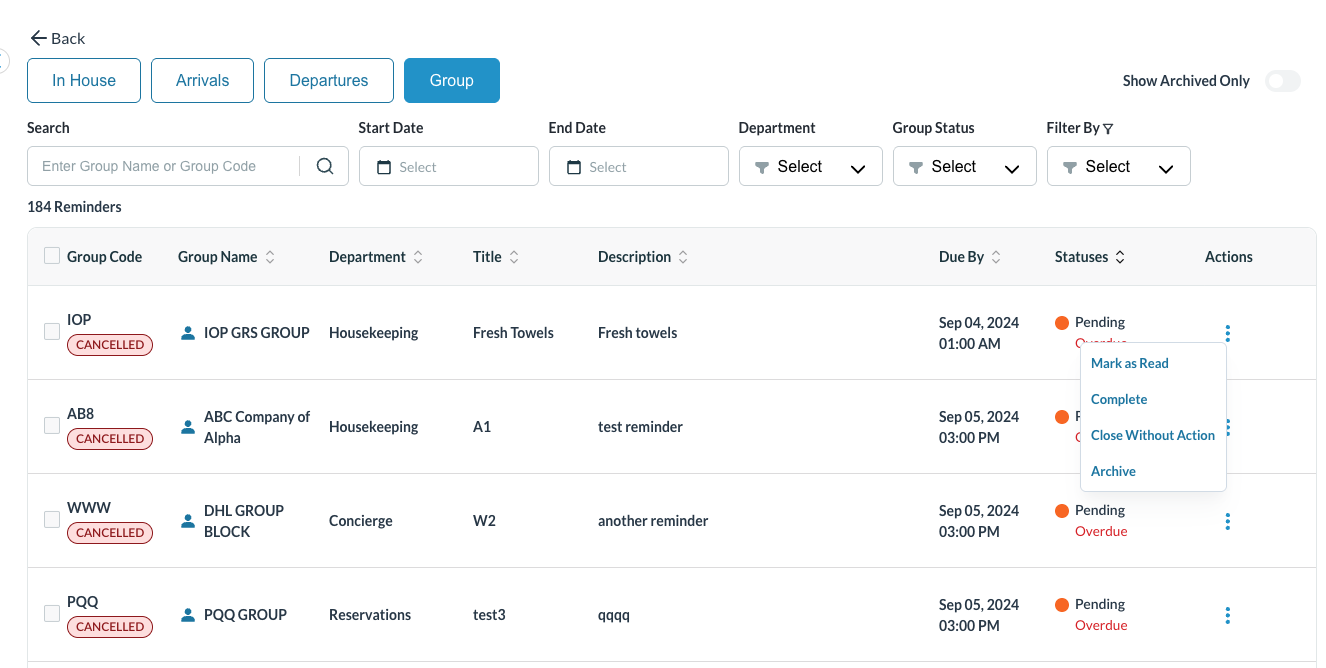Check the select-all header checkbox
Viewport: 1326px width, 668px height.
52,256
